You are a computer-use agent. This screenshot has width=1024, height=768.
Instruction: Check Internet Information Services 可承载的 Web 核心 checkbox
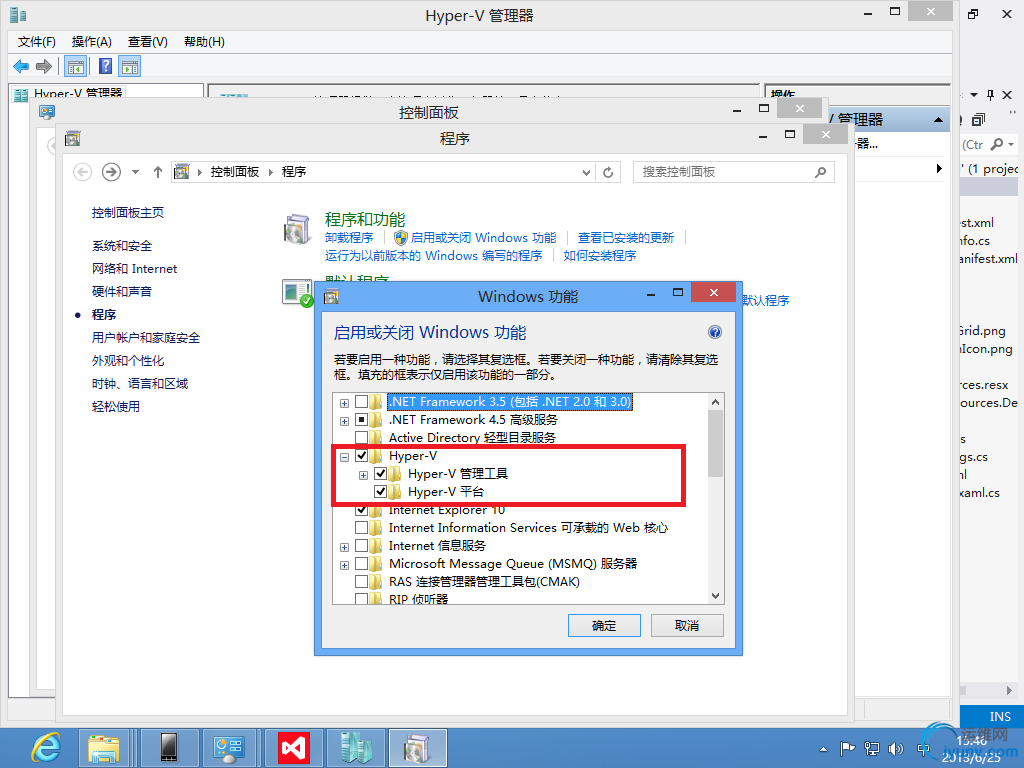[361, 527]
